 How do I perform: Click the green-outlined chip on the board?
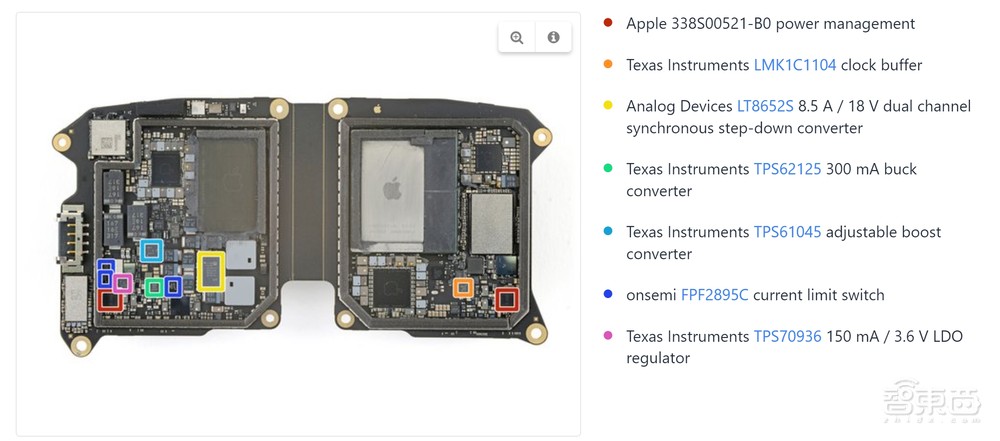154,287
